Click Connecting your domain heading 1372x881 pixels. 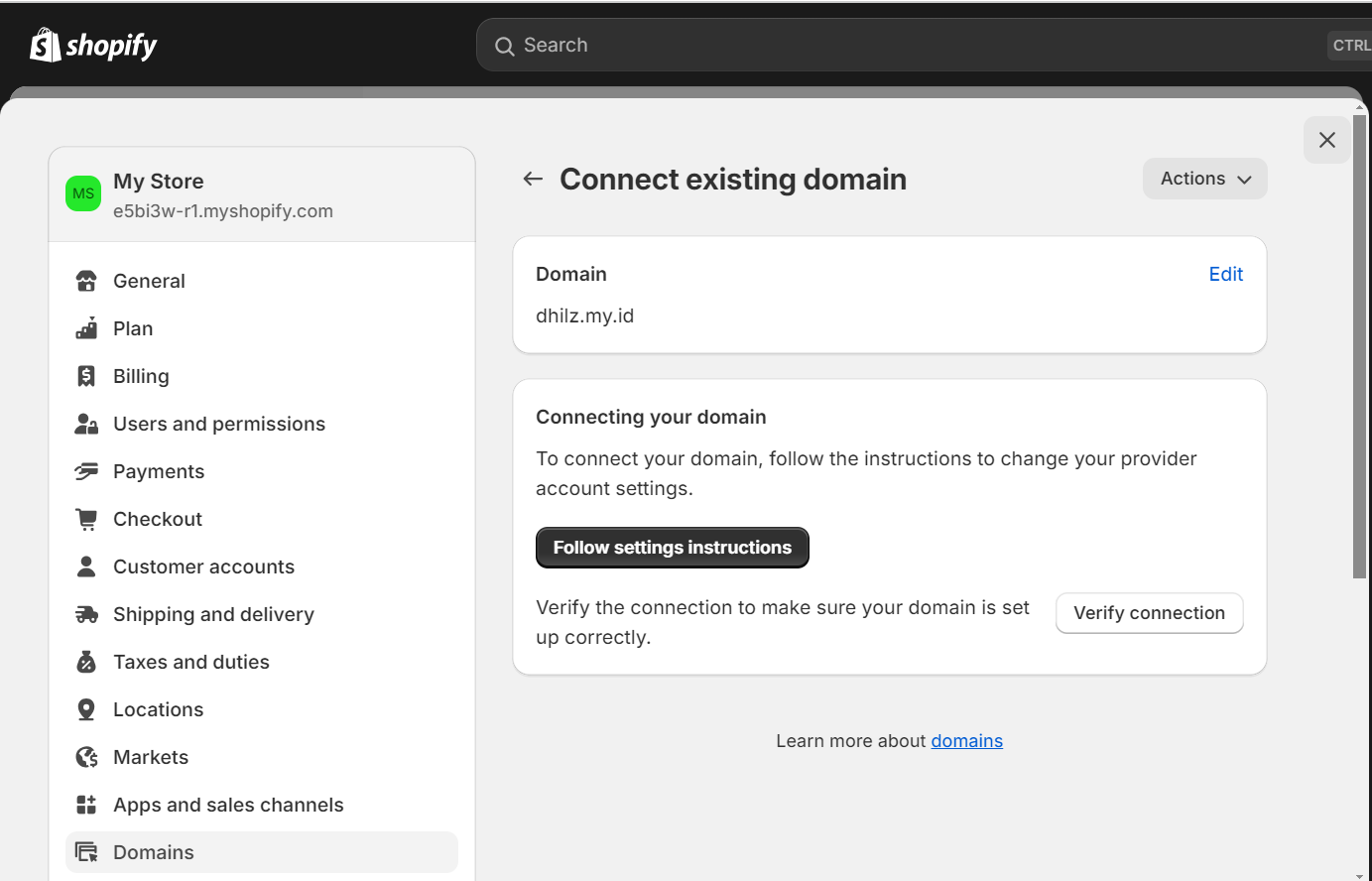(x=651, y=417)
